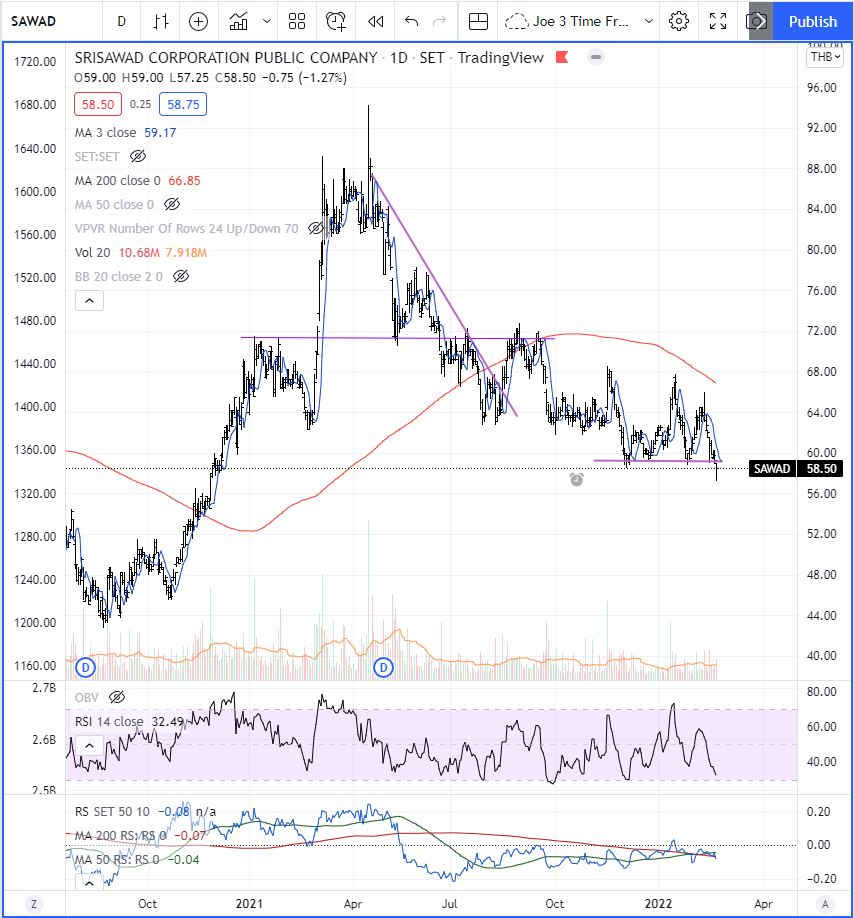854x918 pixels.
Task: Open chart settings gear icon
Action: (x=679, y=22)
